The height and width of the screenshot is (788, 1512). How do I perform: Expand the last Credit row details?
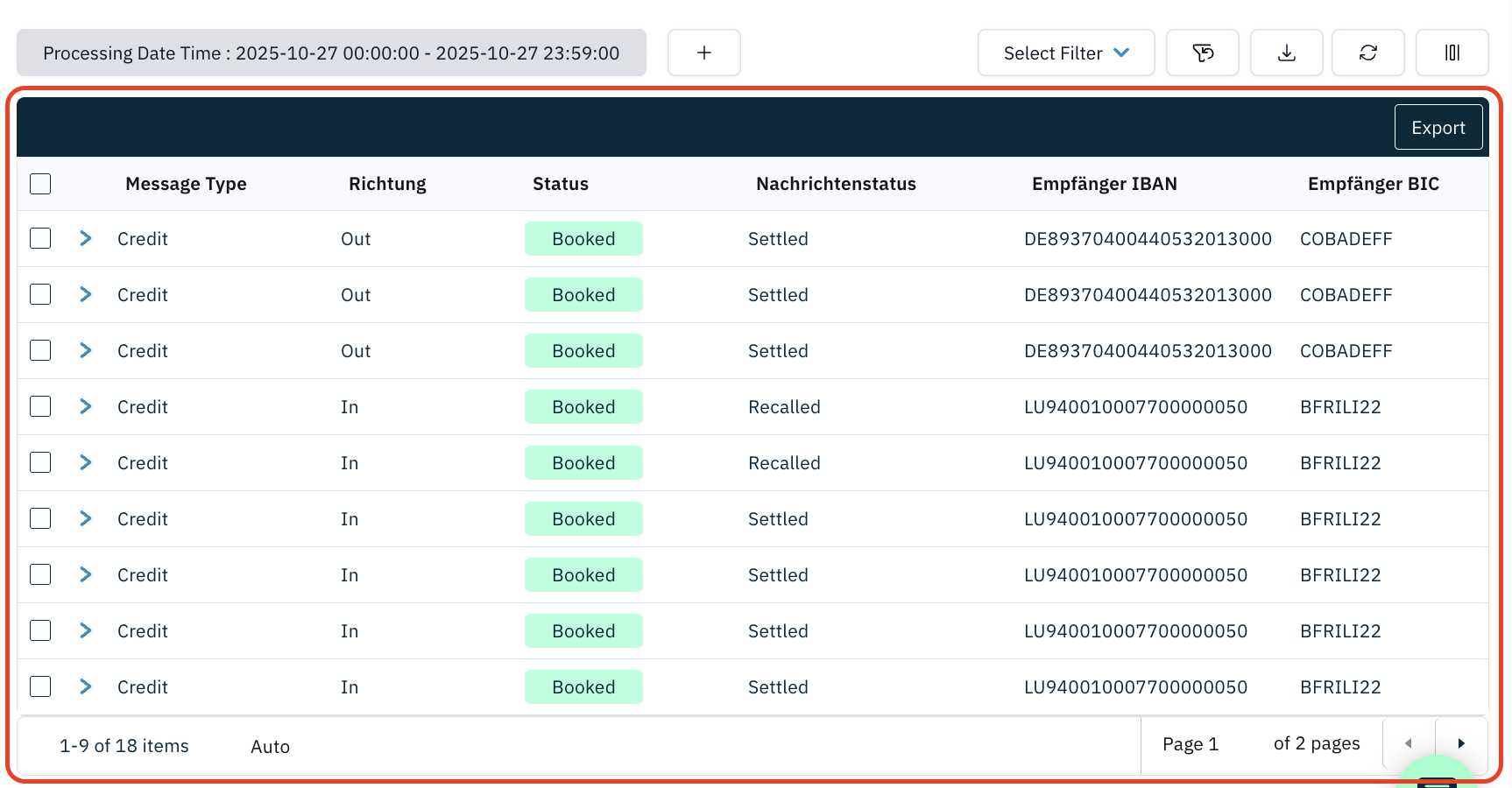coord(85,687)
